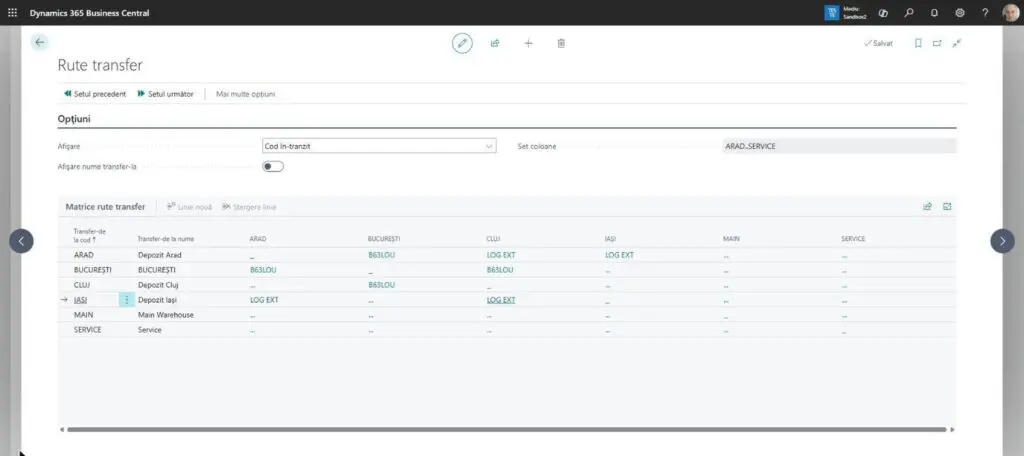Click Dynamics 365 Business Central title

tap(89, 12)
